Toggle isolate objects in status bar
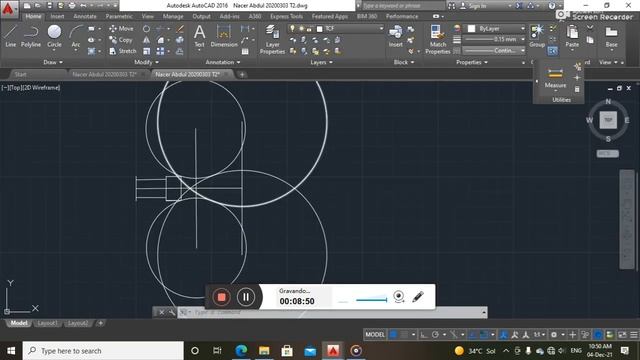This screenshot has height=360, width=640. tap(585, 335)
